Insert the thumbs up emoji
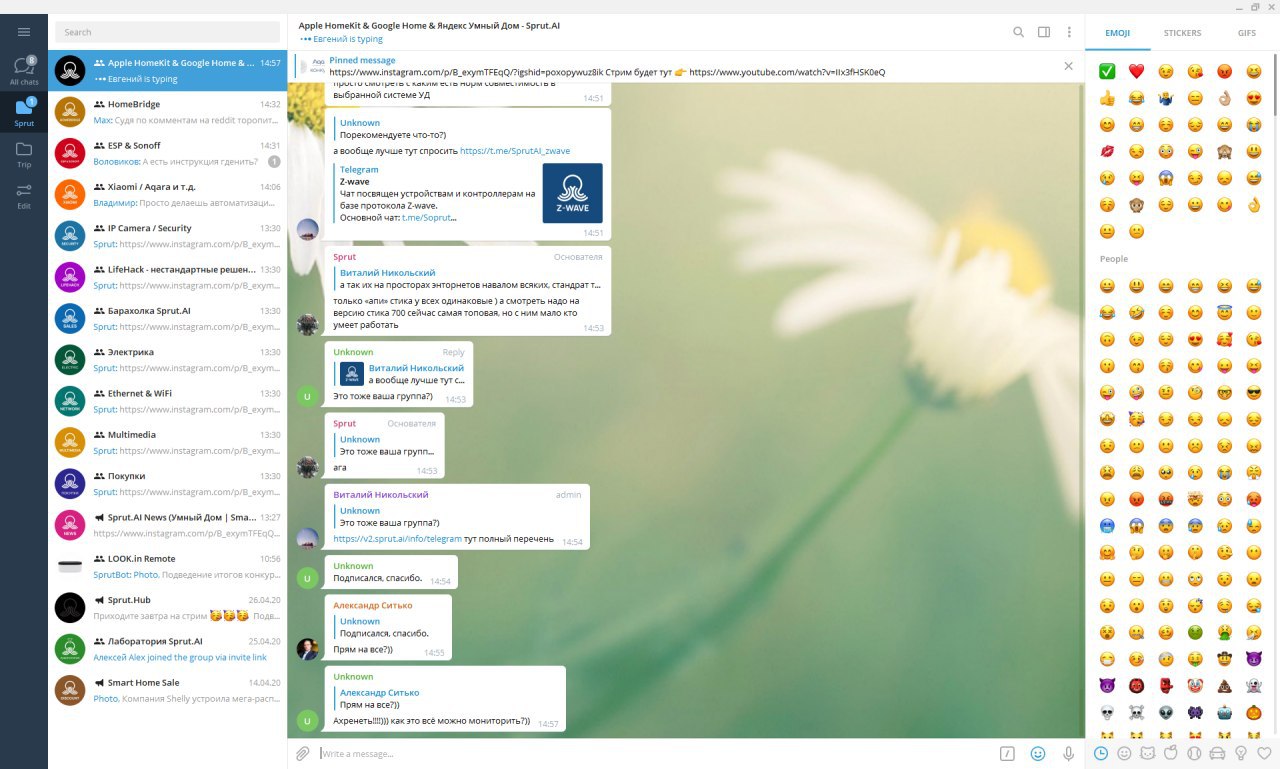This screenshot has width=1280, height=769. [1107, 98]
